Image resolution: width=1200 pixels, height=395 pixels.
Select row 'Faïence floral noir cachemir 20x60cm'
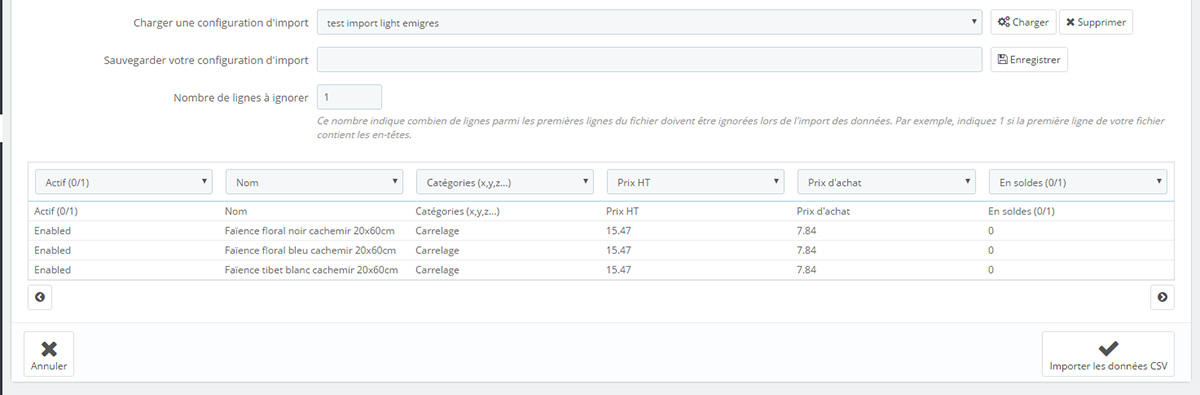click(601, 230)
